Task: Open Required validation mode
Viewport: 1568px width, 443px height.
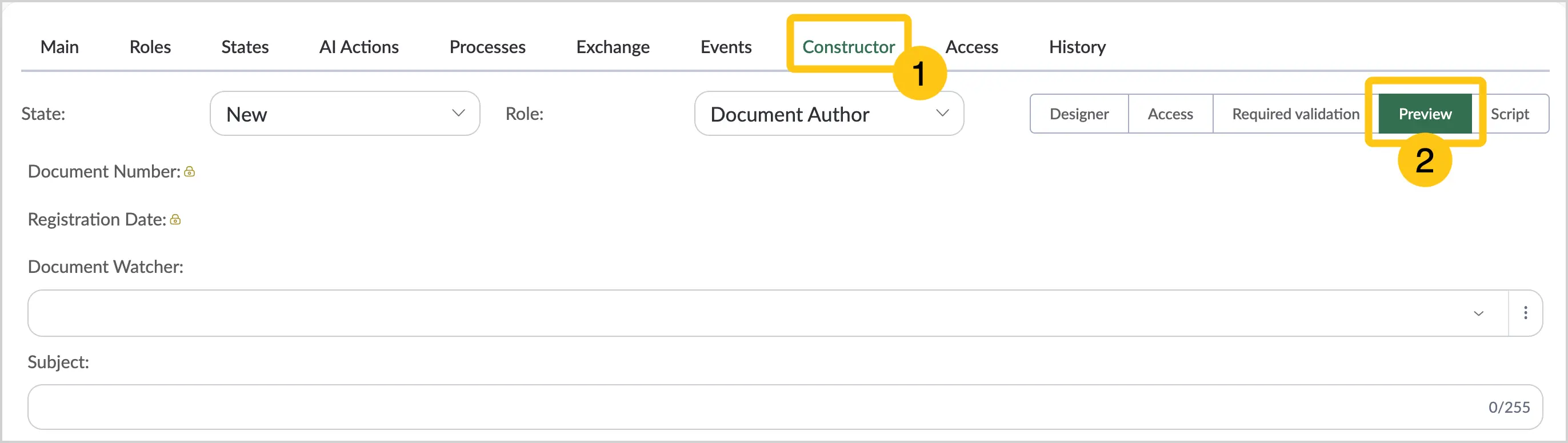Action: pos(1295,114)
